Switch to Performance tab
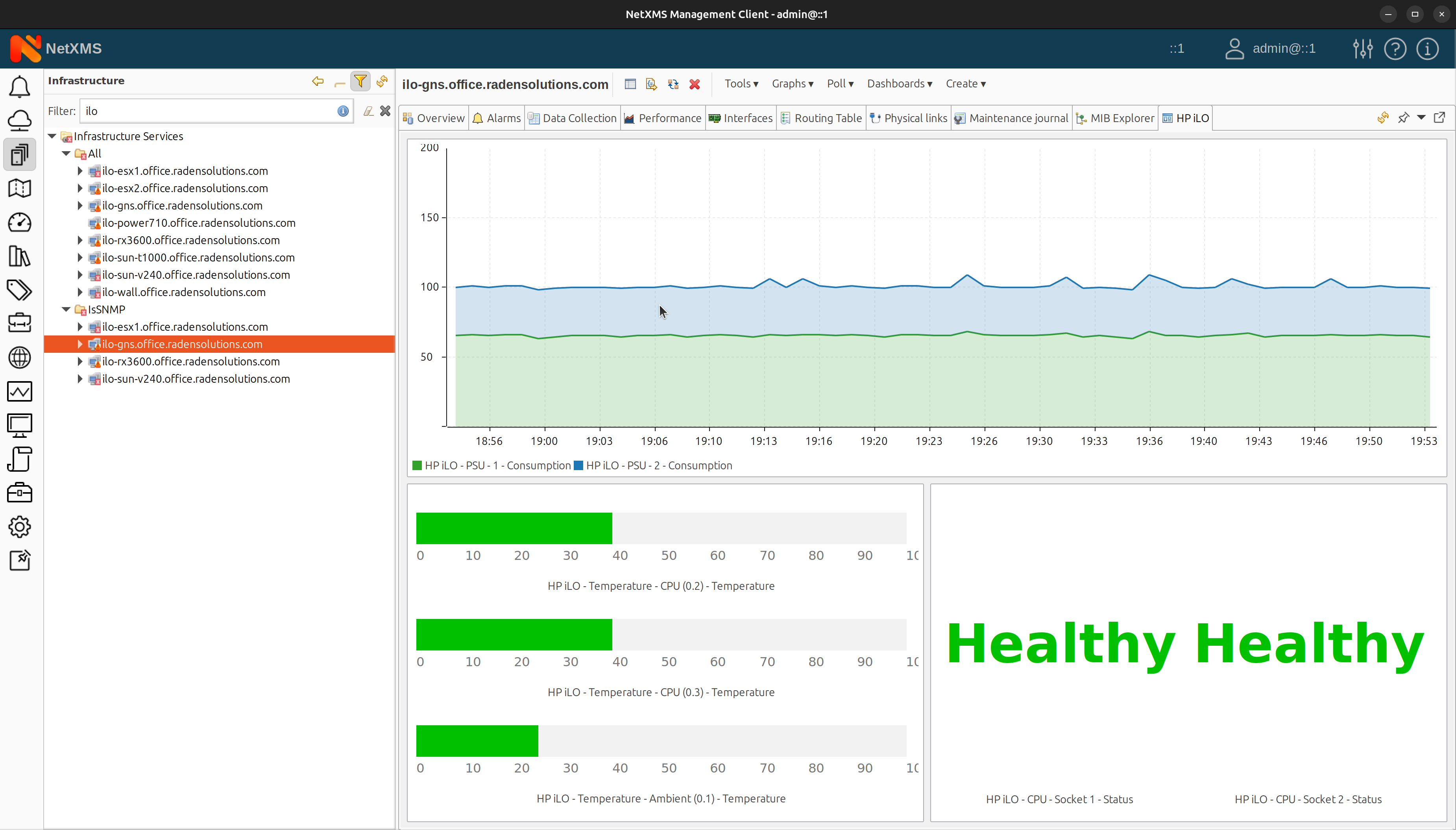The image size is (1456, 830). (663, 118)
